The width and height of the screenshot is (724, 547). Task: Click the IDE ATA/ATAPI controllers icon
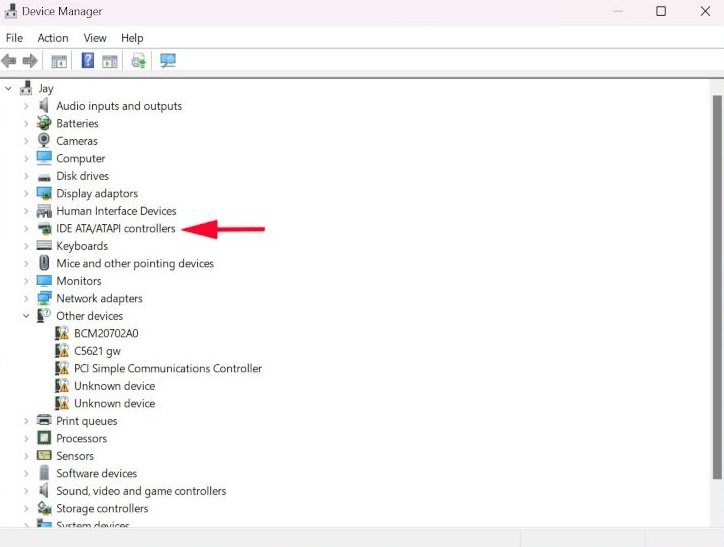44,228
